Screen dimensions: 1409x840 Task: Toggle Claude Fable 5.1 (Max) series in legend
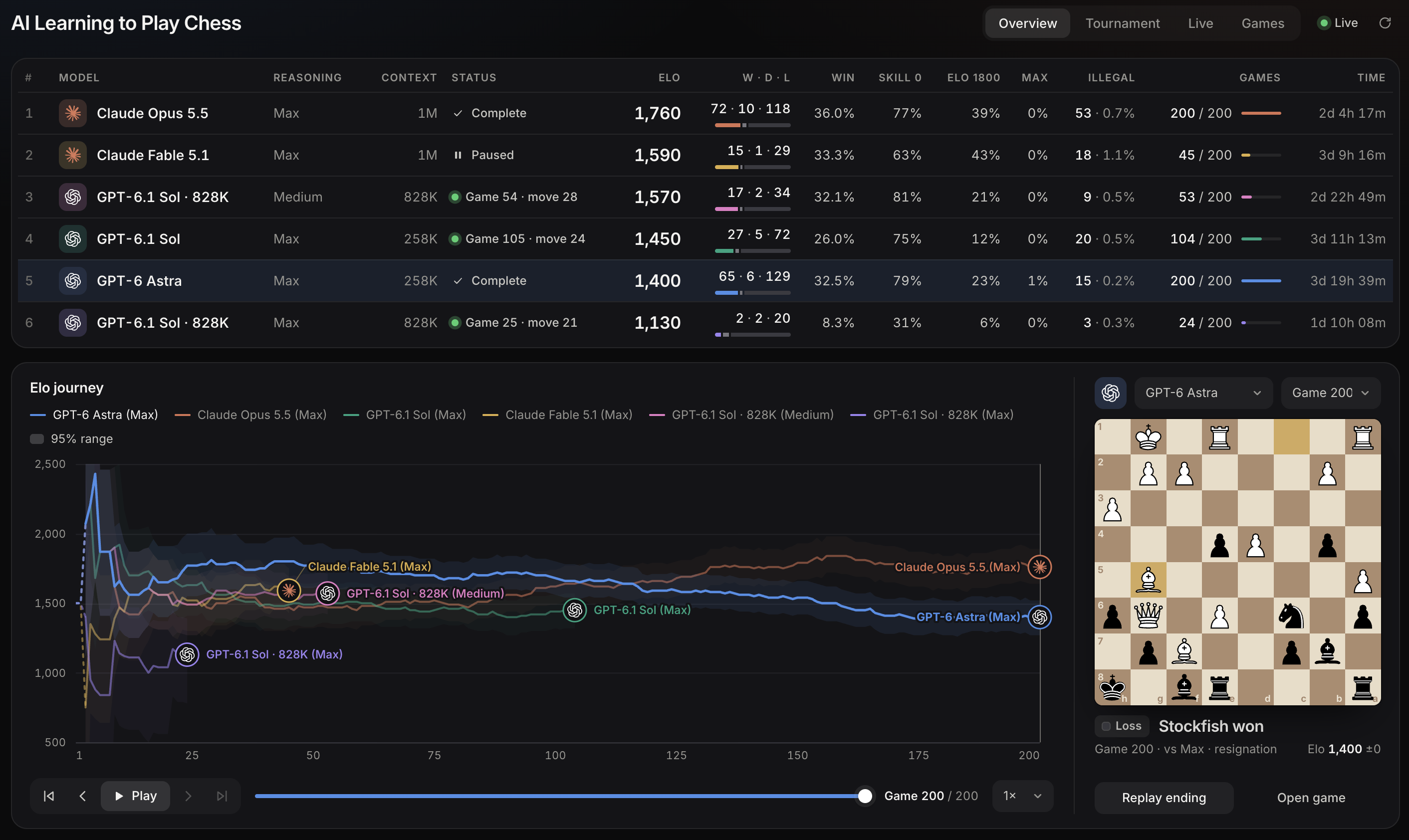pos(558,415)
